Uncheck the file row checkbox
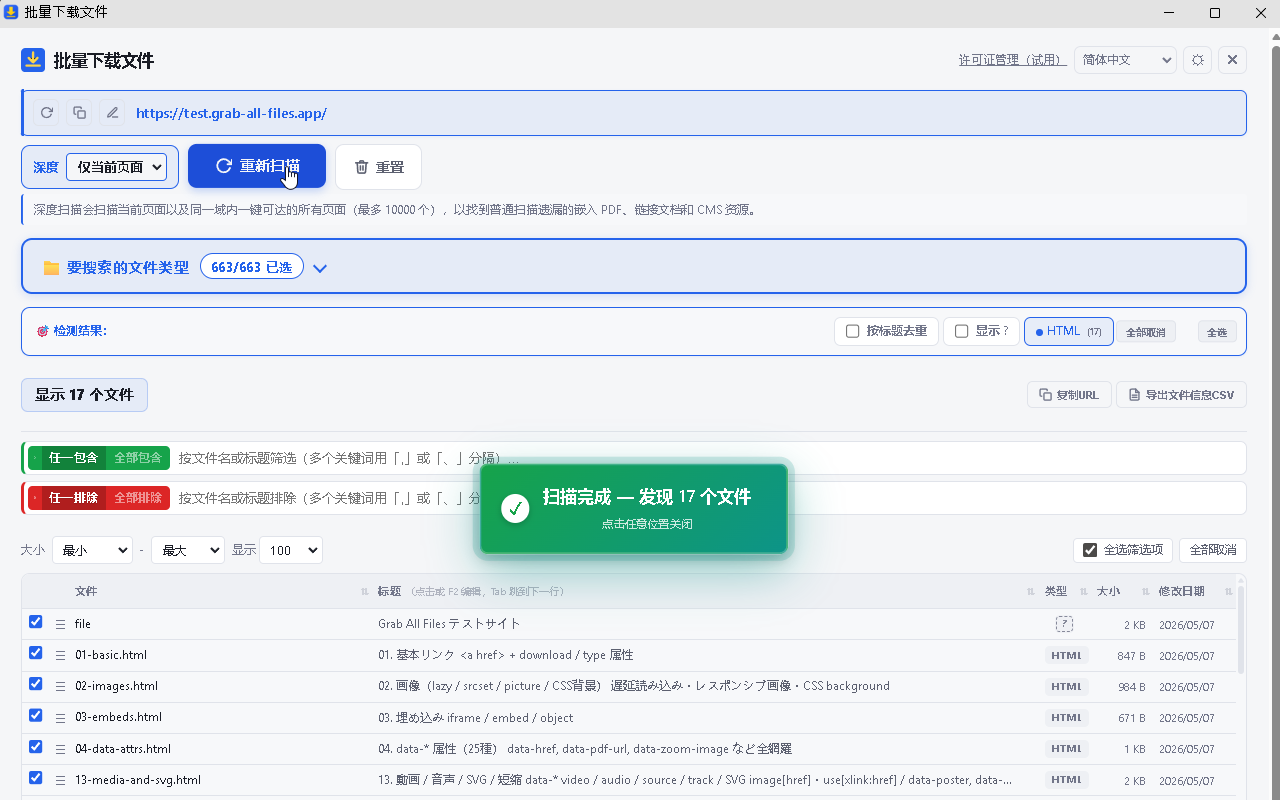The image size is (1280, 800). (36, 622)
